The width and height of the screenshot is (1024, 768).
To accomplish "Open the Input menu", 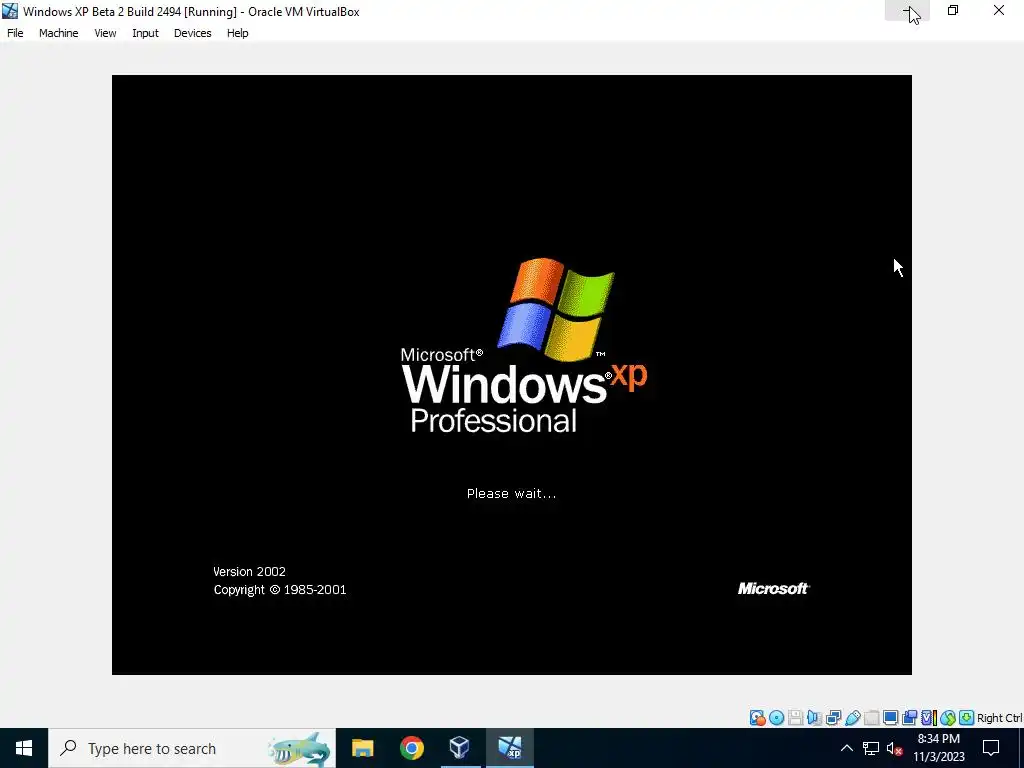I will [x=145, y=33].
